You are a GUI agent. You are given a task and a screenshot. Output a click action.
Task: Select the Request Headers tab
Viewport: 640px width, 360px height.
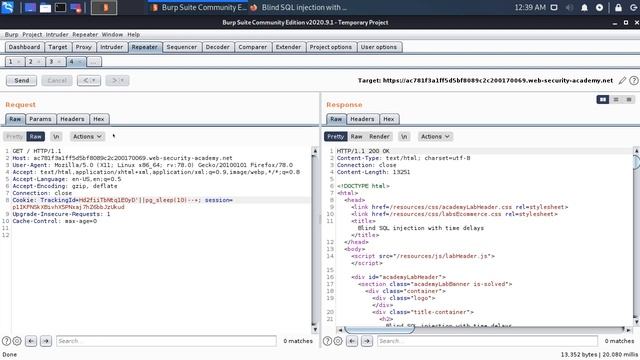pos(72,119)
